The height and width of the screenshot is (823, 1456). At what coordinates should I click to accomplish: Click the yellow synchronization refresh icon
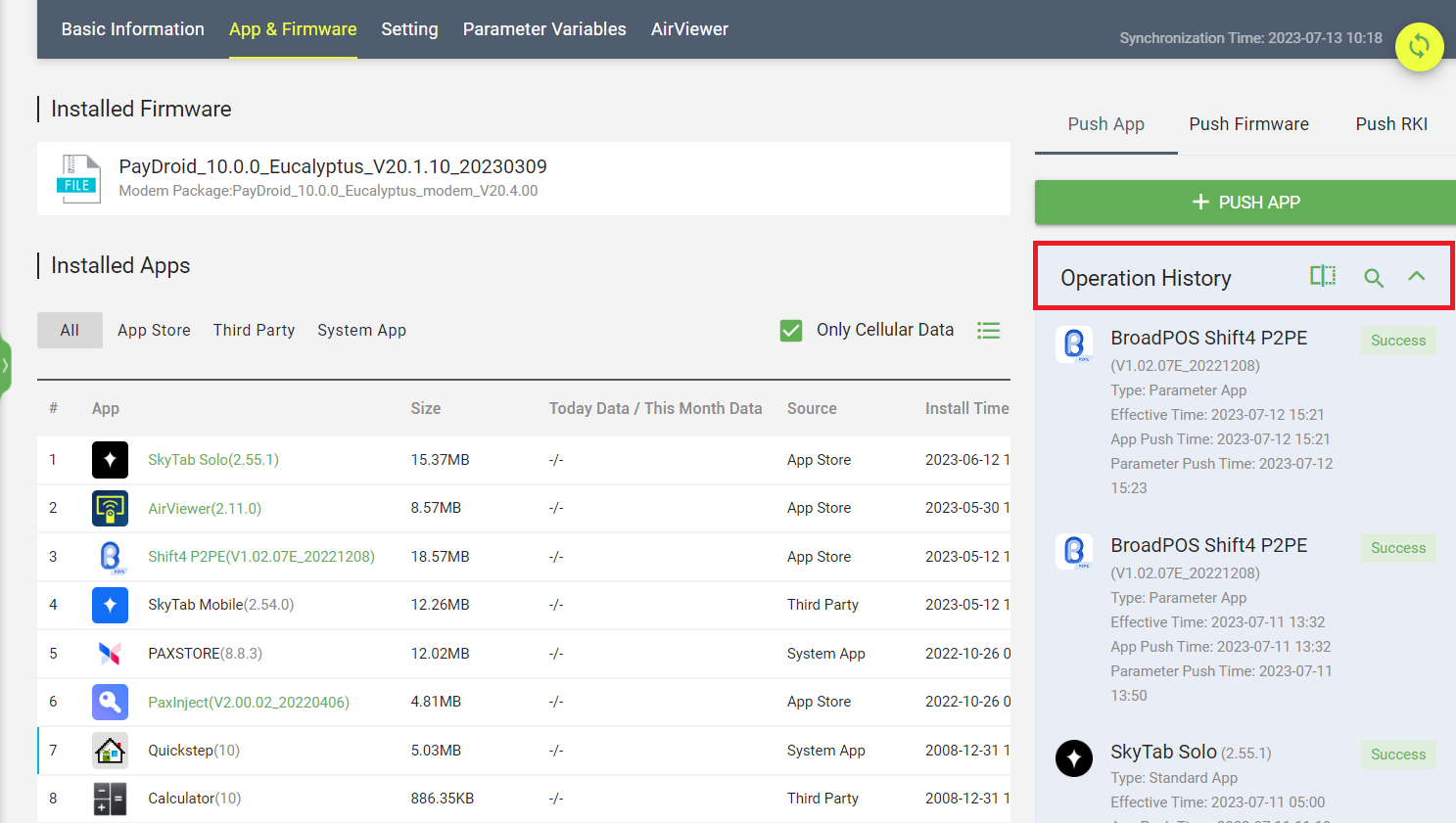pos(1419,46)
